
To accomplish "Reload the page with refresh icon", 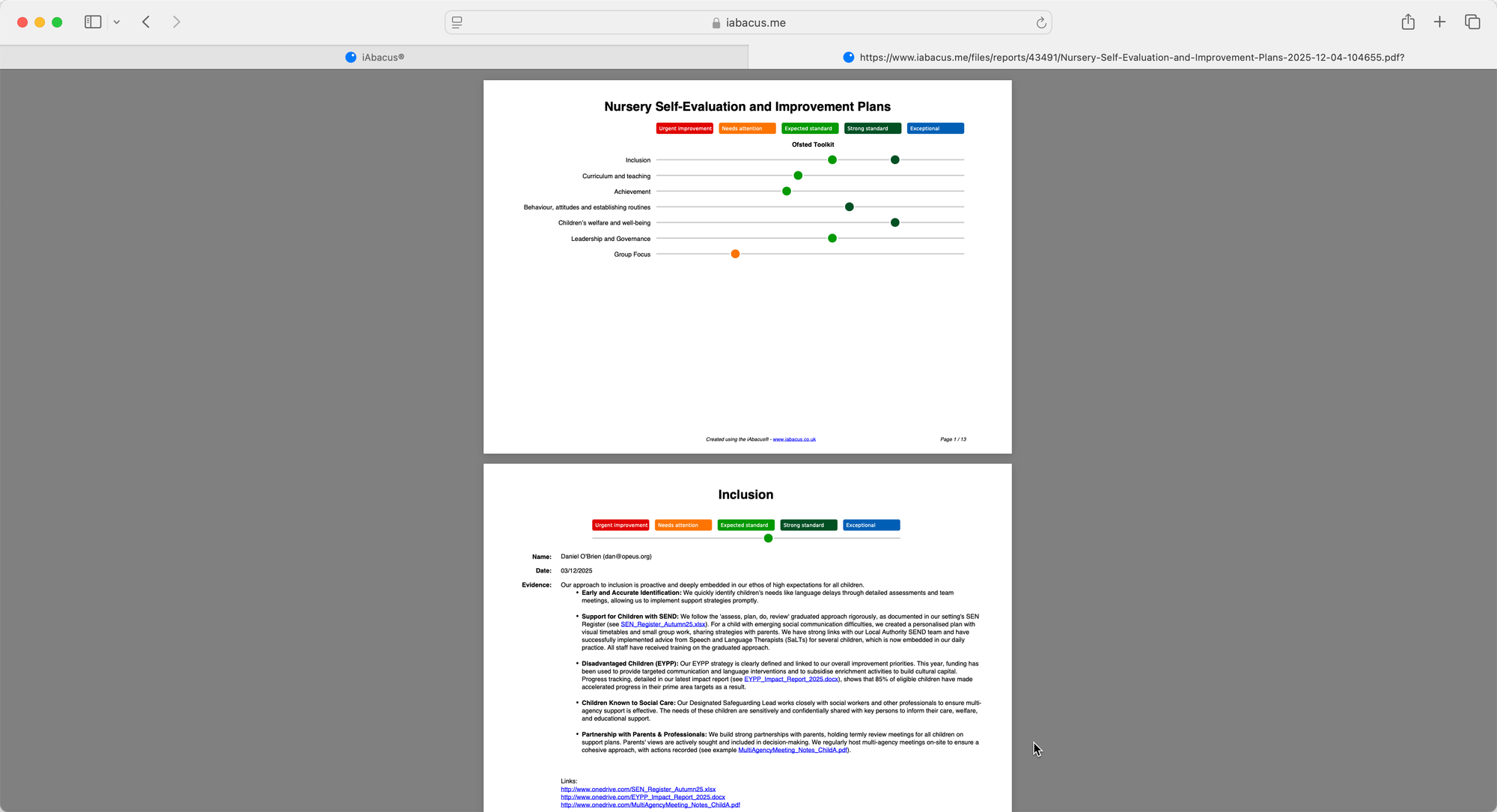I will [x=1040, y=22].
